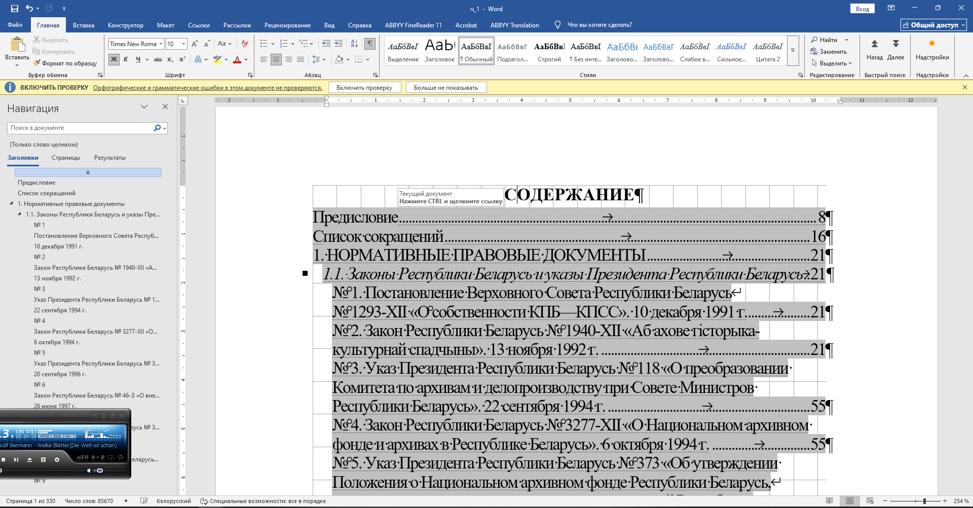Toggle A-B repeat in the media player
Viewport: 973px width, 508px height.
(98, 457)
